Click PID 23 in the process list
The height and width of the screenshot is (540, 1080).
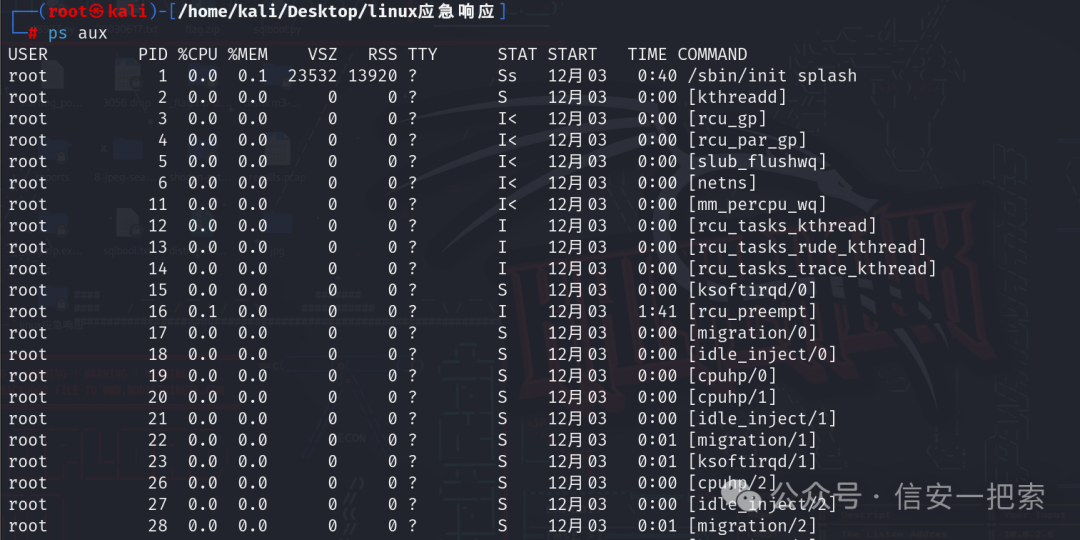tap(158, 461)
